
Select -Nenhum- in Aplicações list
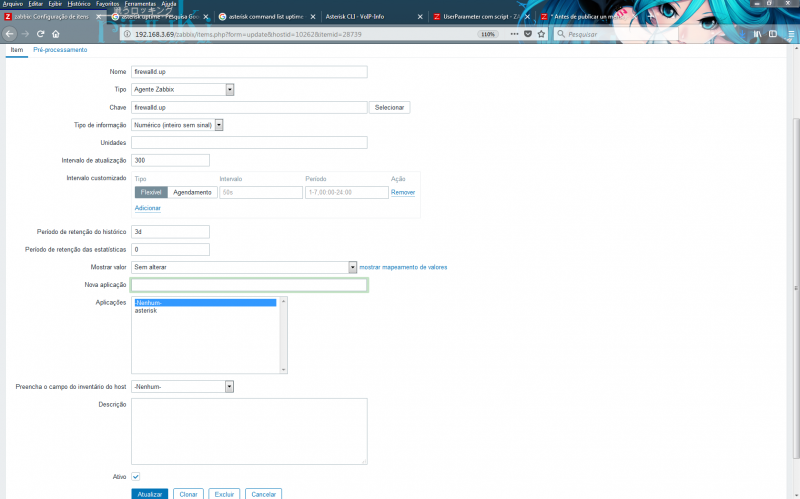tap(205, 303)
